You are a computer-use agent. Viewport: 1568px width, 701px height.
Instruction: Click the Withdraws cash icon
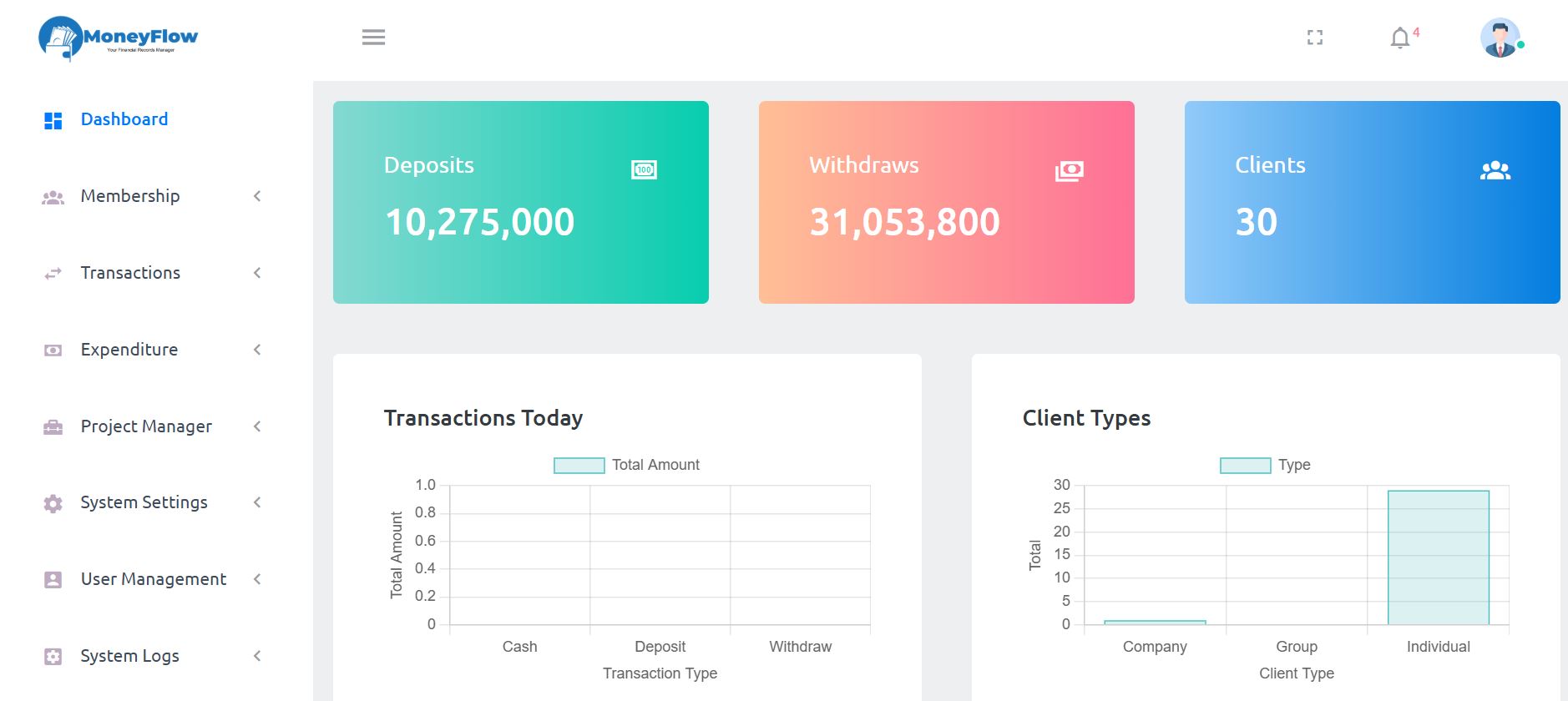[1069, 171]
